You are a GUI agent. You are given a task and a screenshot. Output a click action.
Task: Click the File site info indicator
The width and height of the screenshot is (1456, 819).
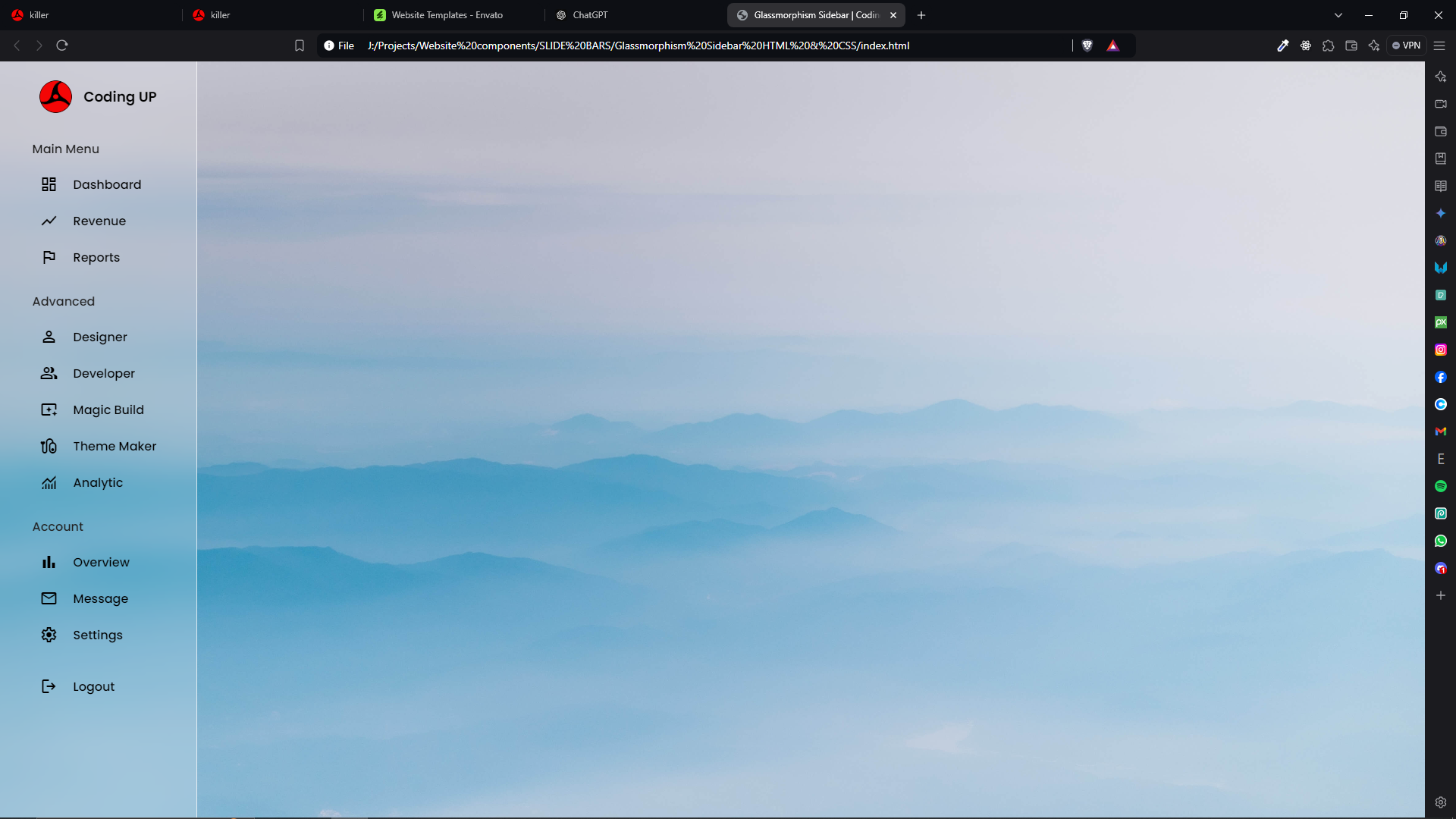339,45
